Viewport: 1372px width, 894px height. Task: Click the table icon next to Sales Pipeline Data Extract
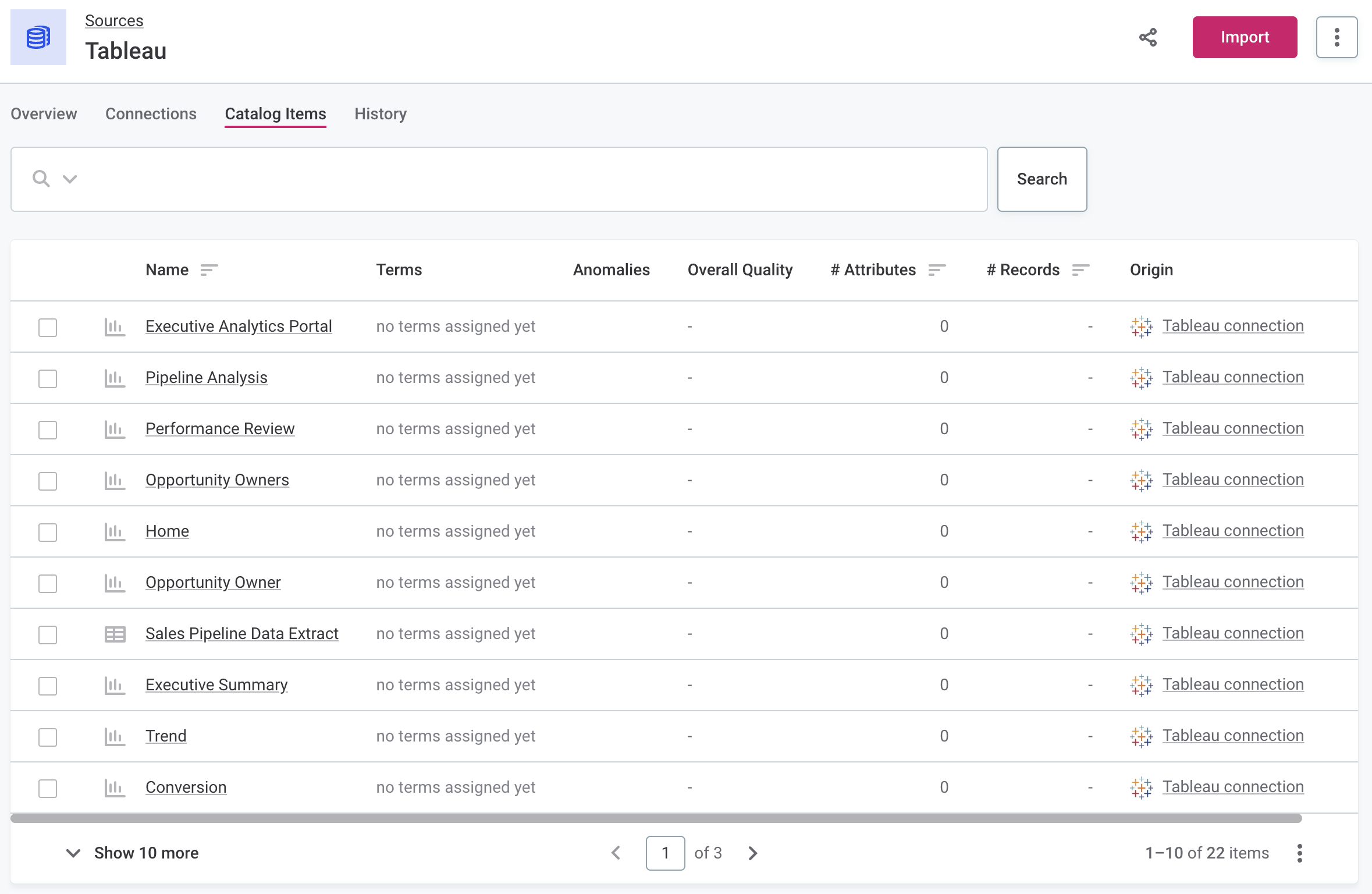click(115, 634)
